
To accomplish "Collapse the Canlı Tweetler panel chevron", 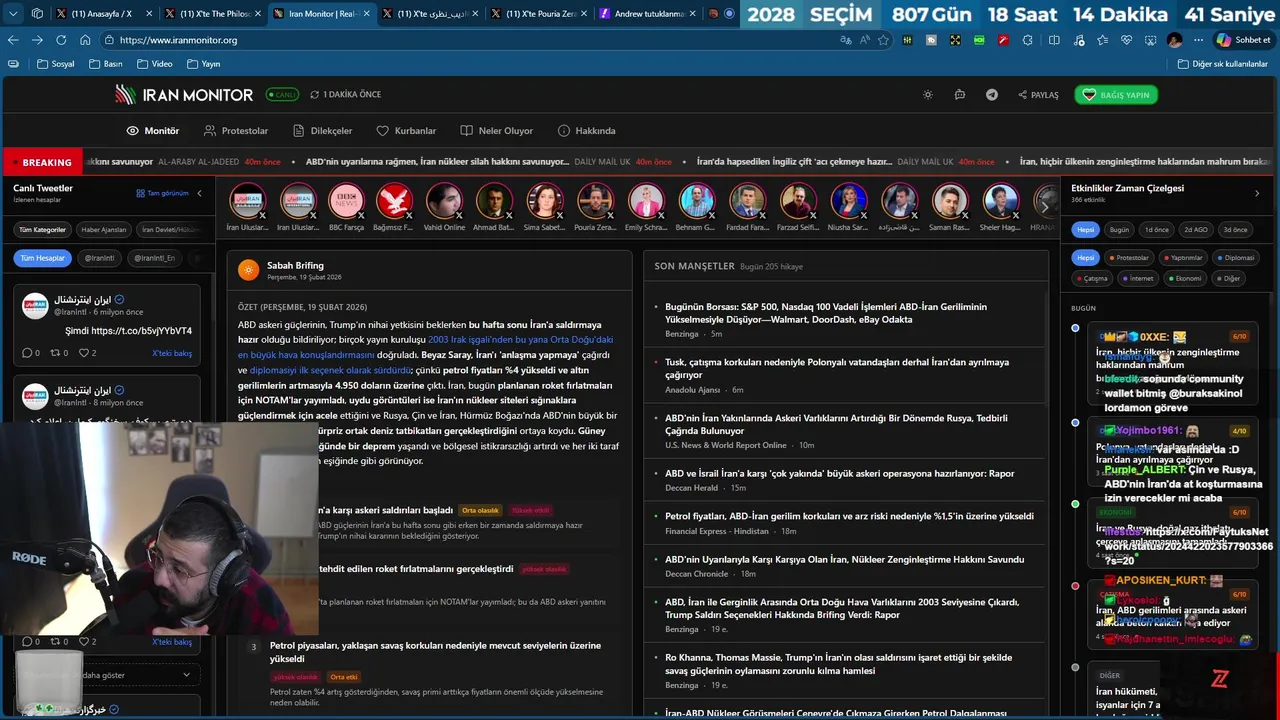I will [x=199, y=193].
